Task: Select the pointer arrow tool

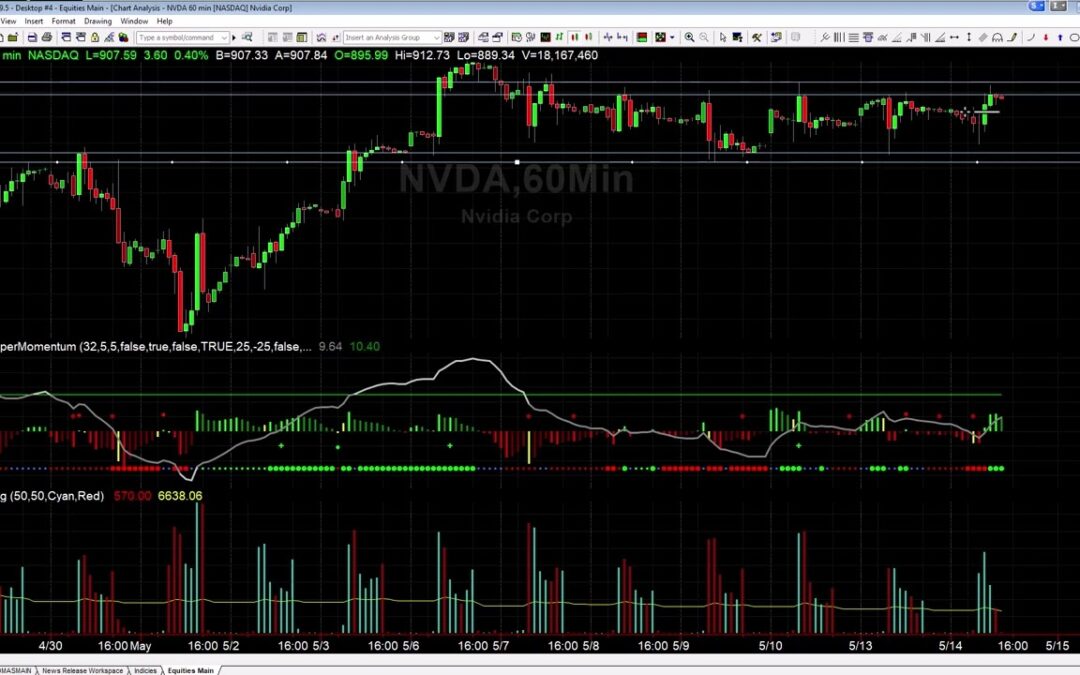Action: pos(723,38)
